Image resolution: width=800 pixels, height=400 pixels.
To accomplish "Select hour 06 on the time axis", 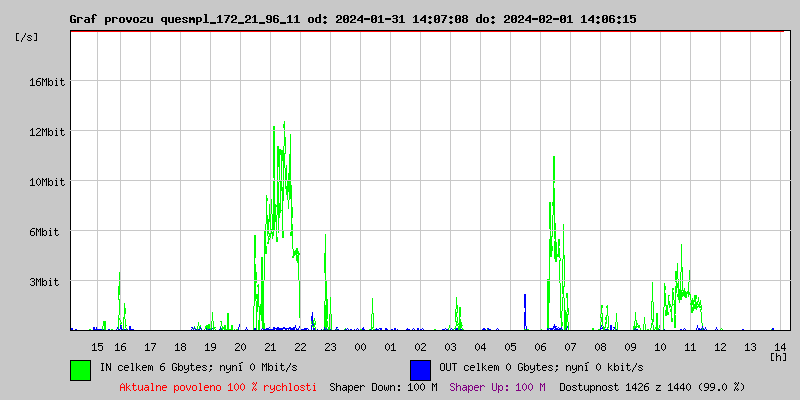I will tap(541, 346).
